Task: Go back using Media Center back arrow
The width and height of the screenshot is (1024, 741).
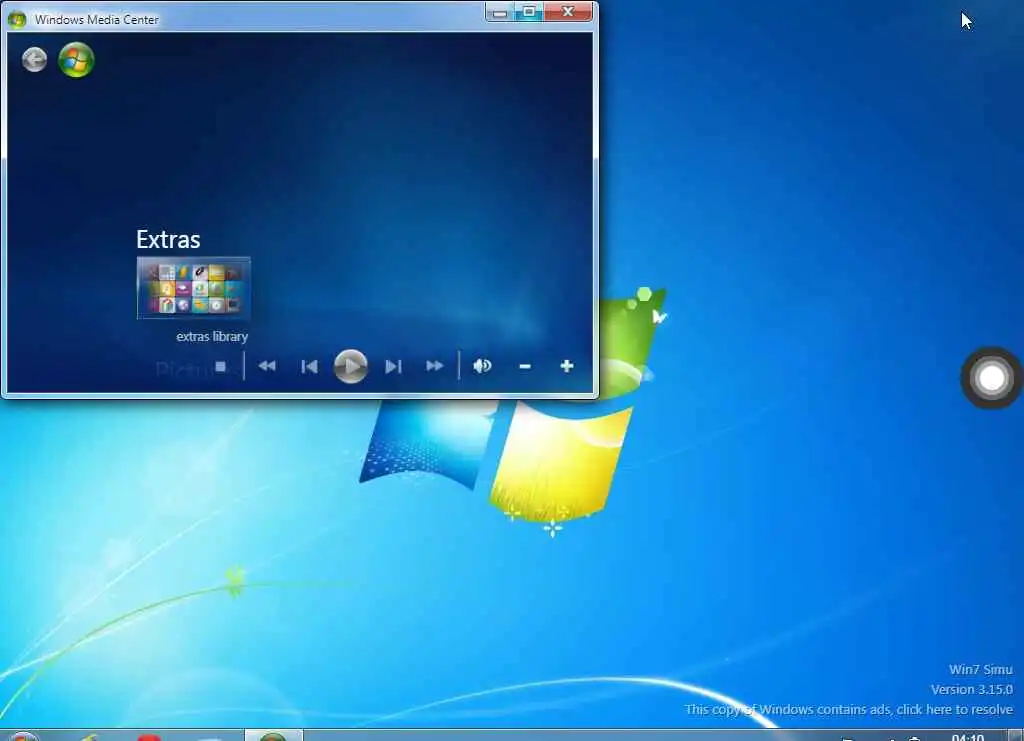Action: pyautogui.click(x=35, y=59)
